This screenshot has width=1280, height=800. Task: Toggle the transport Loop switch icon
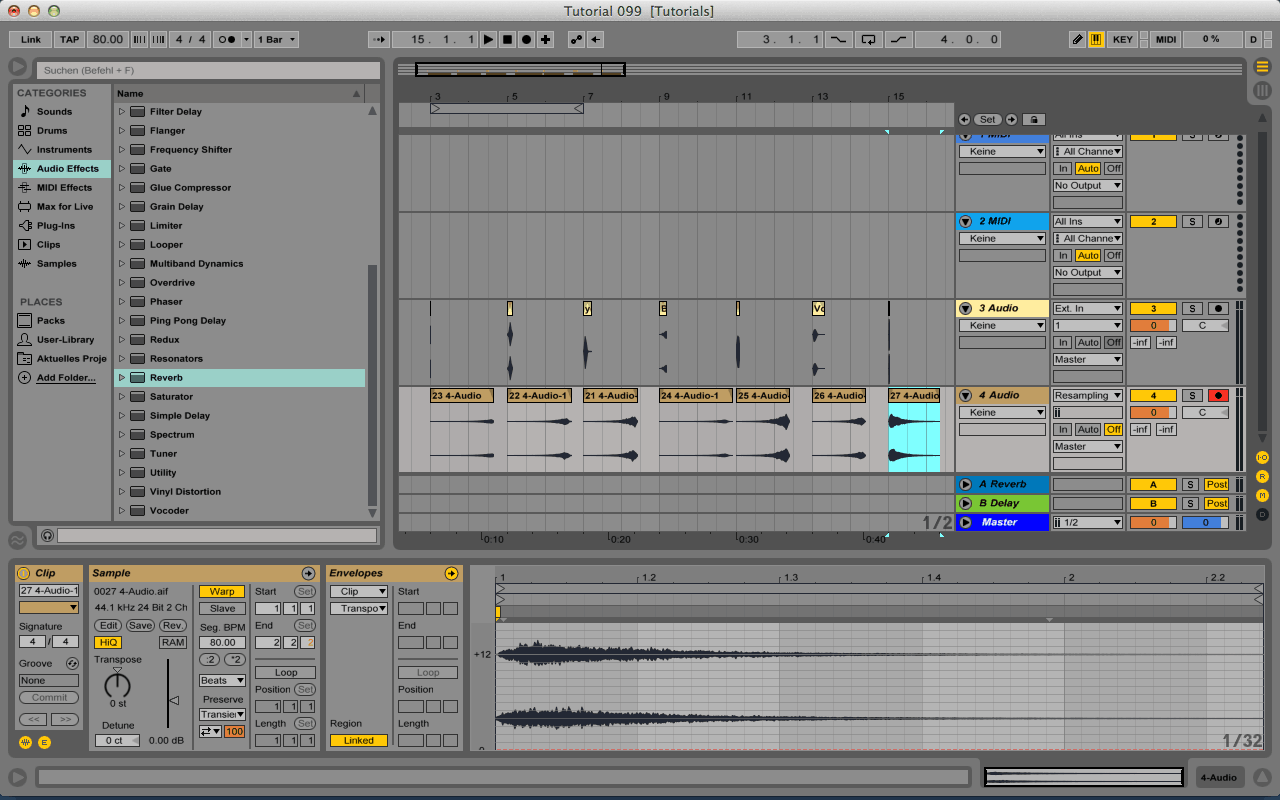(868, 40)
